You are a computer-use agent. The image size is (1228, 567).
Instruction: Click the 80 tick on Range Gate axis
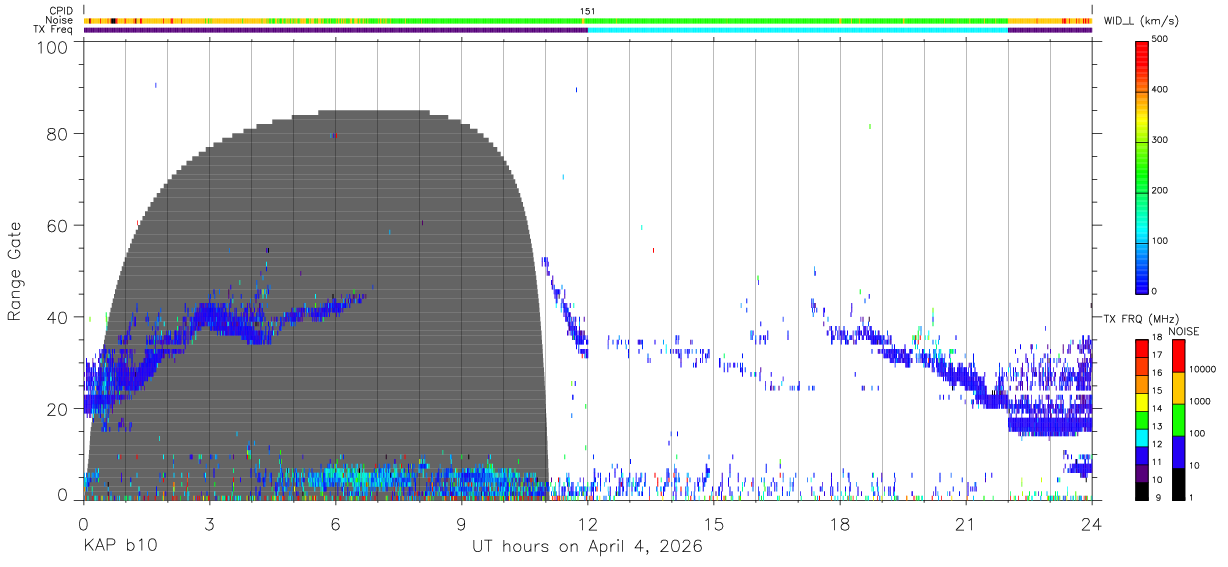click(x=57, y=133)
